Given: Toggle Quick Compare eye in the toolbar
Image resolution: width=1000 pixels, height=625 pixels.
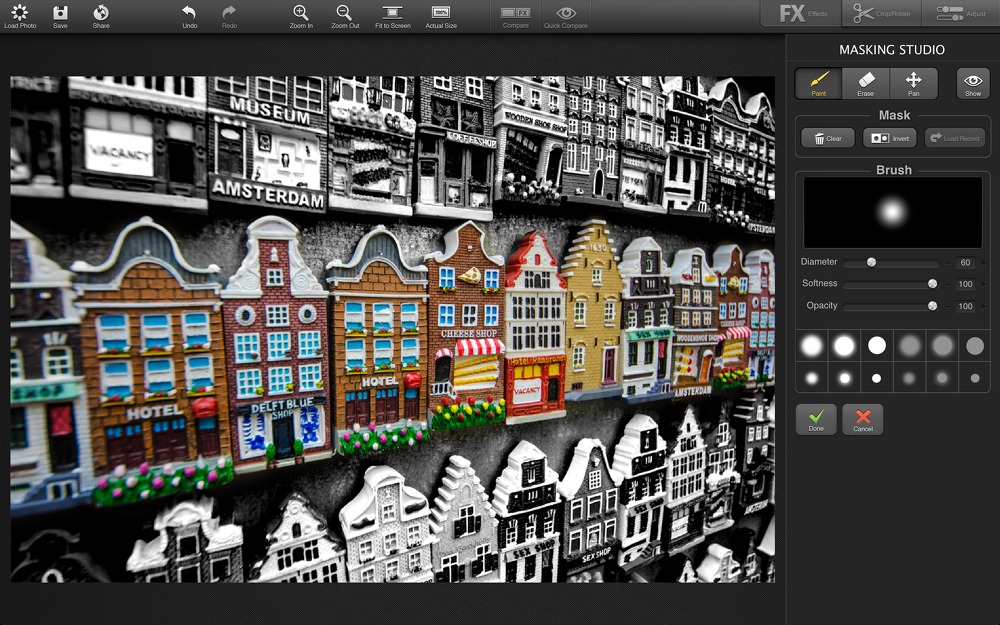Looking at the screenshot, I should coord(566,16).
